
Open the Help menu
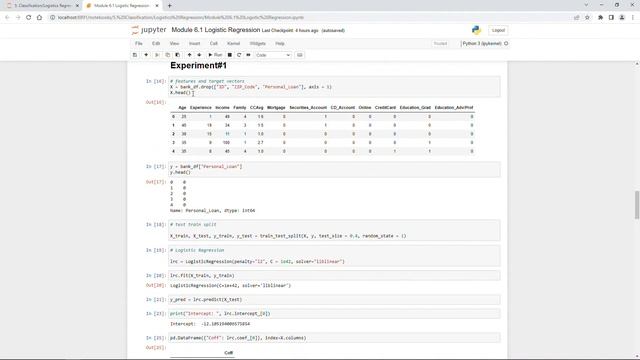(x=280, y=43)
